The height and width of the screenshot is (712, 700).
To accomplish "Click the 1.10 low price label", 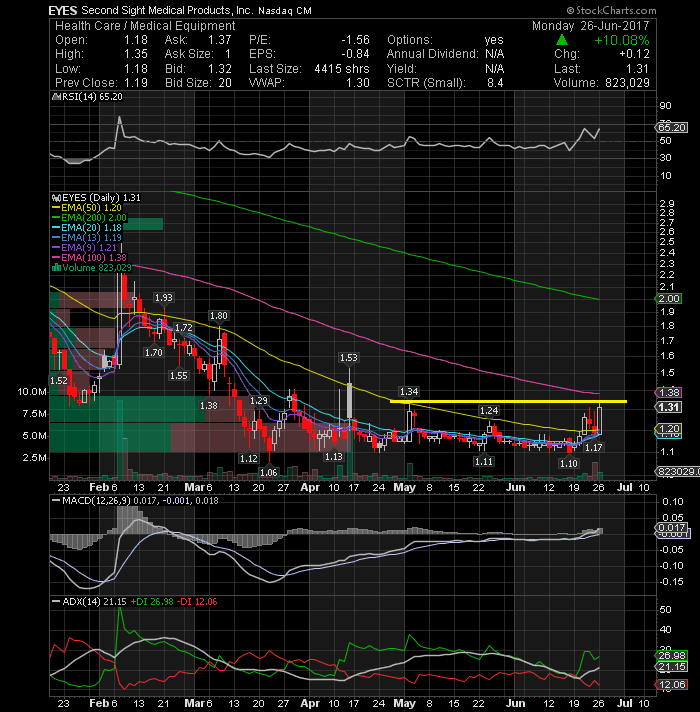I will click(x=568, y=463).
